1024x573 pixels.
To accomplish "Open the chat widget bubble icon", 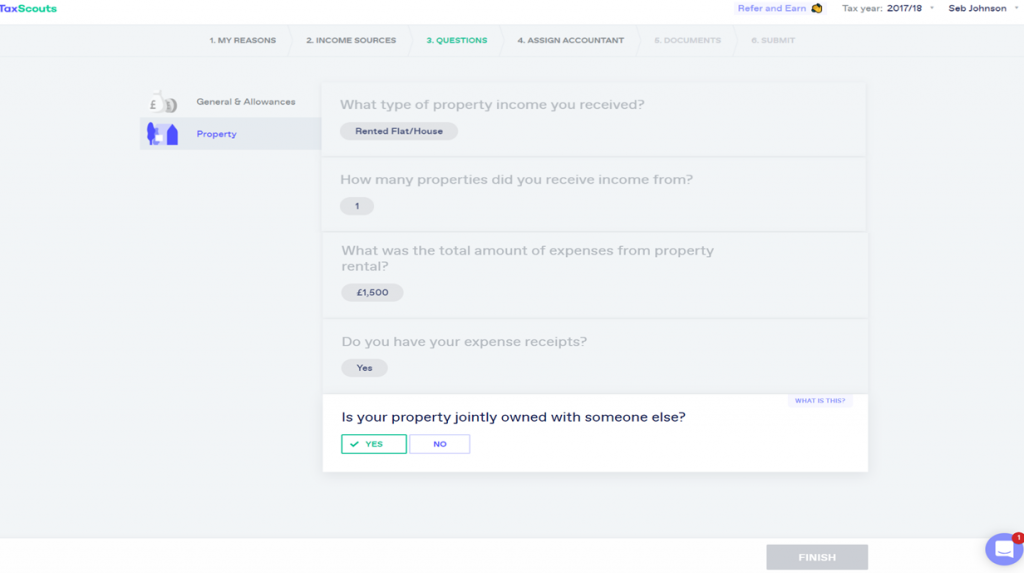I will tap(1004, 550).
